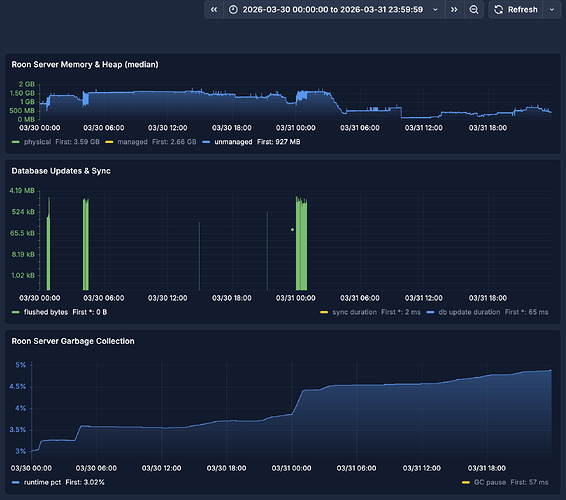Open Roon Server Garbage Collection panel title menu

coord(73,341)
